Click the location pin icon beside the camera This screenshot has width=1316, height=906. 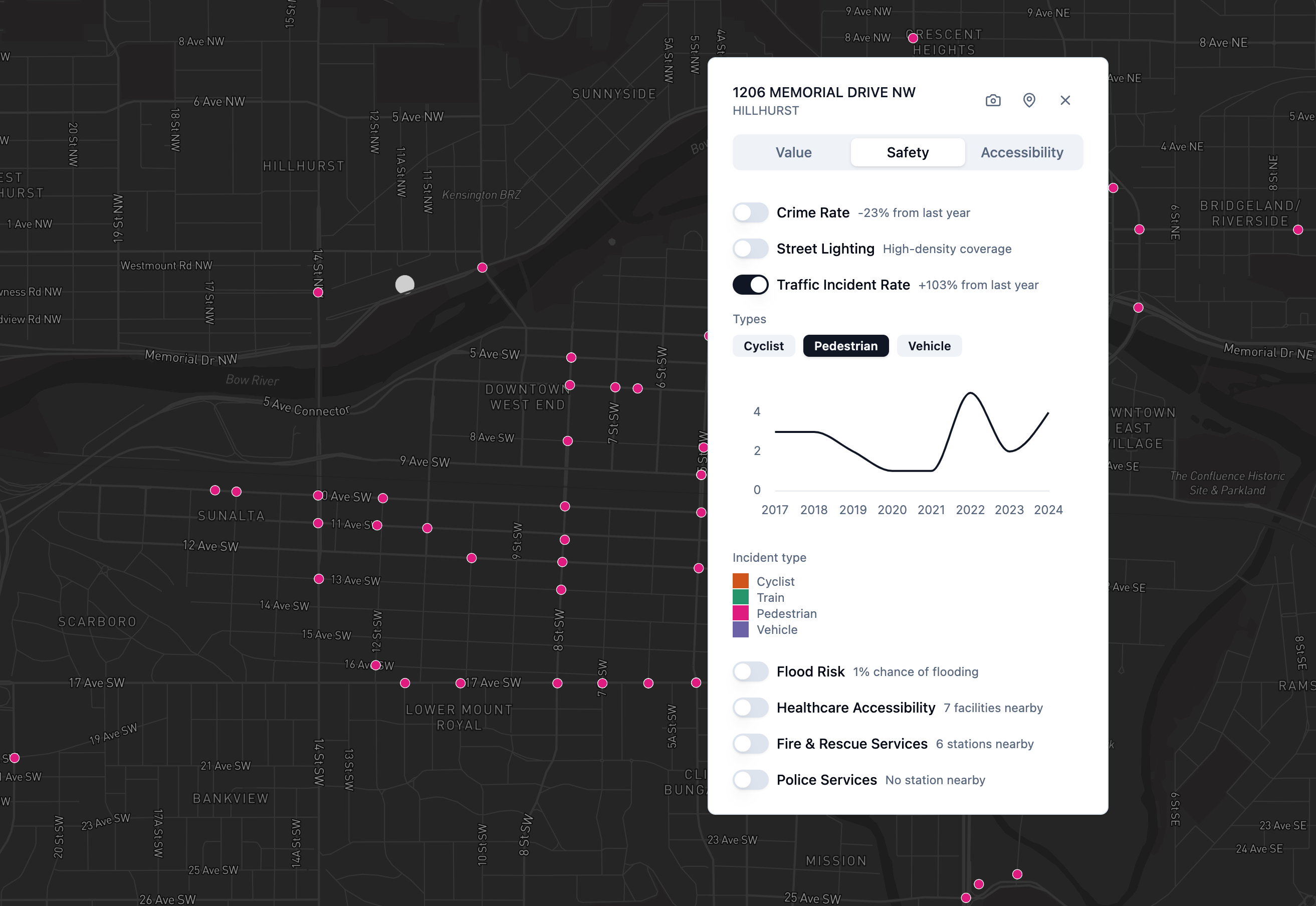pos(1029,101)
